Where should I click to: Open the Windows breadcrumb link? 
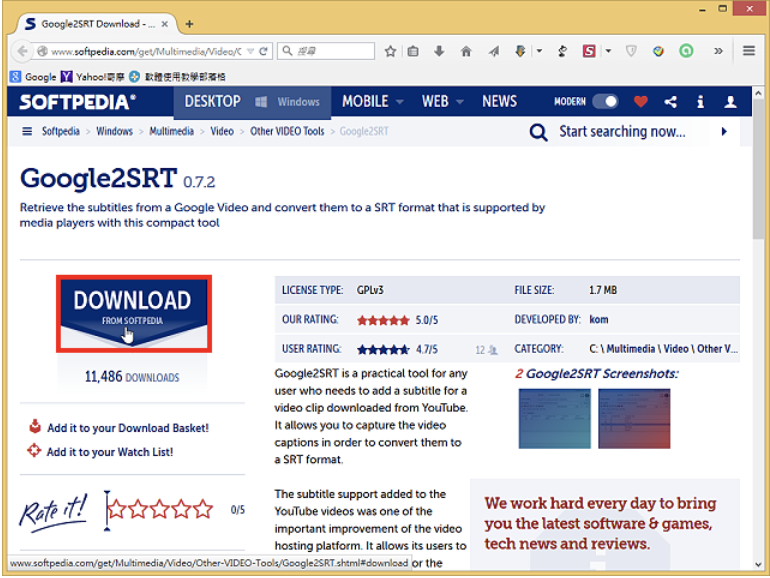point(114,131)
